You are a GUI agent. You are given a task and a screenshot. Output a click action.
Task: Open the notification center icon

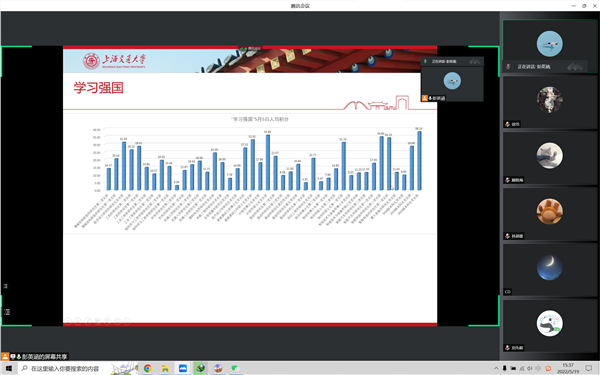click(x=589, y=368)
